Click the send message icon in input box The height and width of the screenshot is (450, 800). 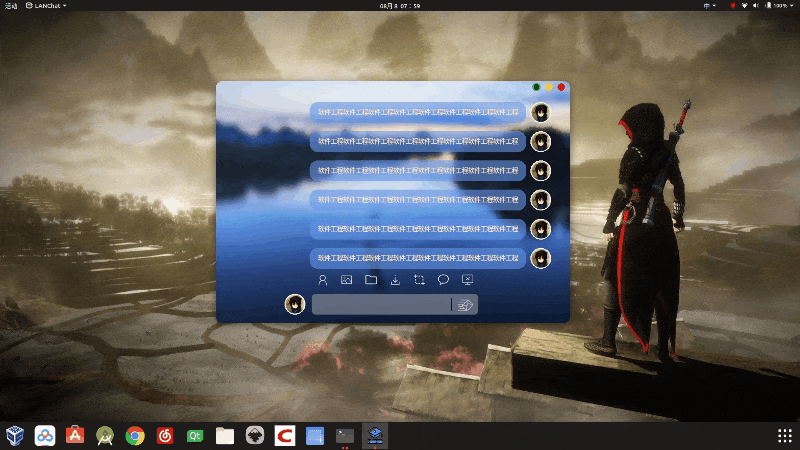pos(465,305)
